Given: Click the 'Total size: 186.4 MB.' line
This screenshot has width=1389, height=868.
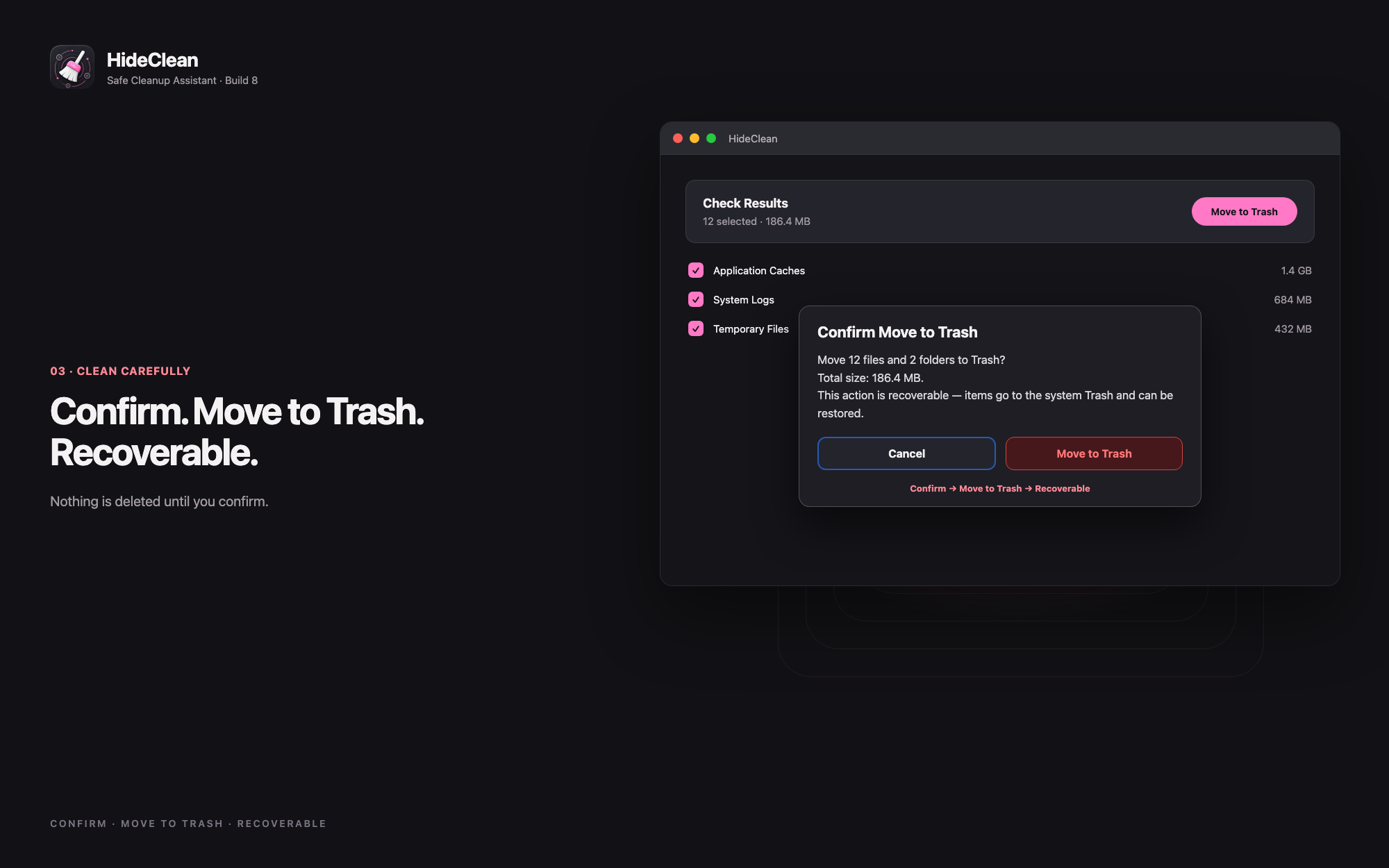Looking at the screenshot, I should click(x=870, y=378).
